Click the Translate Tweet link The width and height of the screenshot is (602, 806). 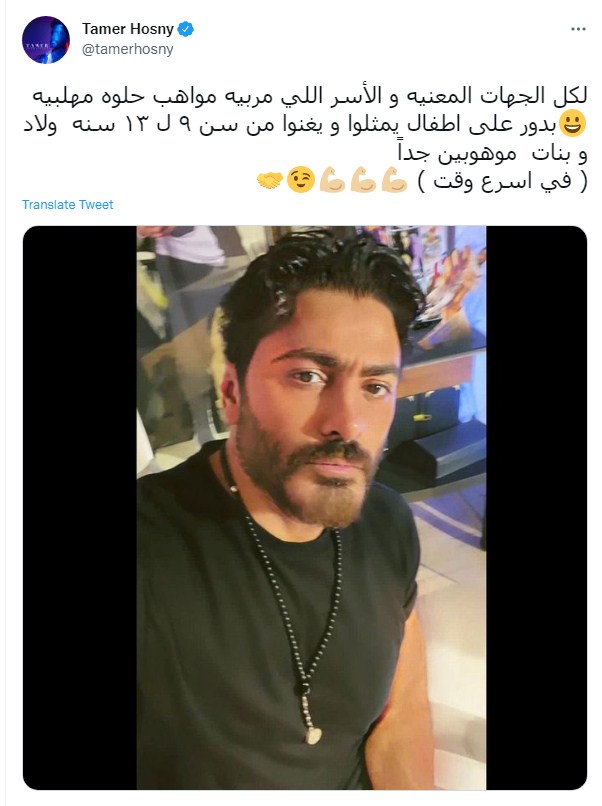[x=67, y=205]
